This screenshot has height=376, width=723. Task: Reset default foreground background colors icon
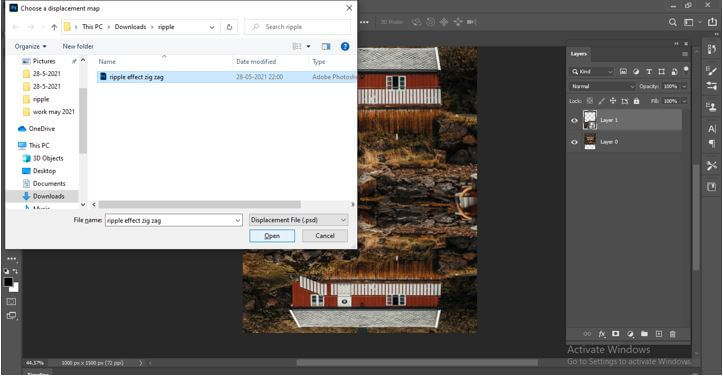[x=6, y=271]
